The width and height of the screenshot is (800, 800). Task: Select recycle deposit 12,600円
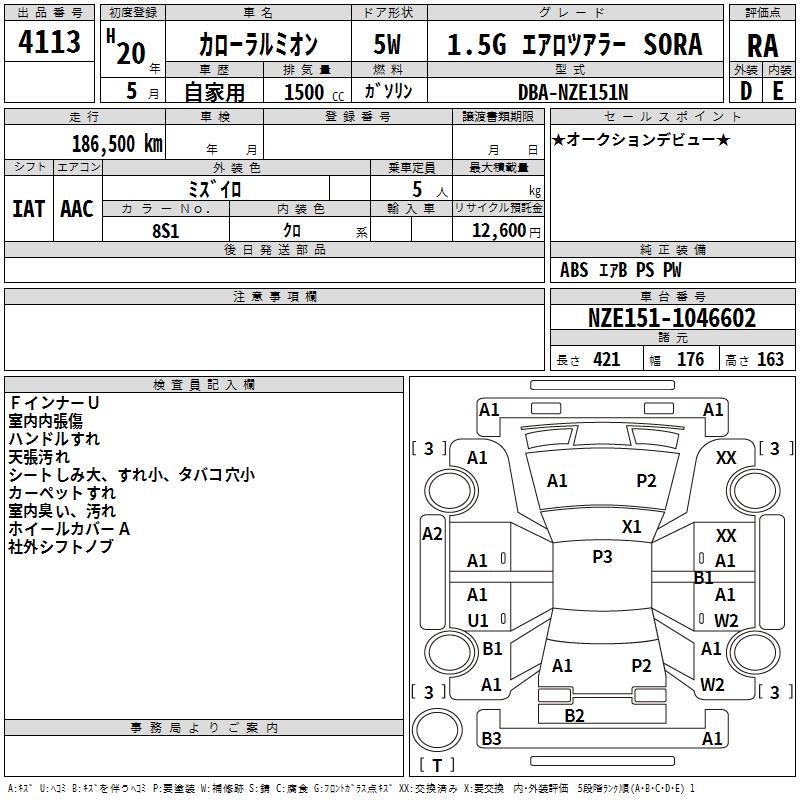[506, 231]
